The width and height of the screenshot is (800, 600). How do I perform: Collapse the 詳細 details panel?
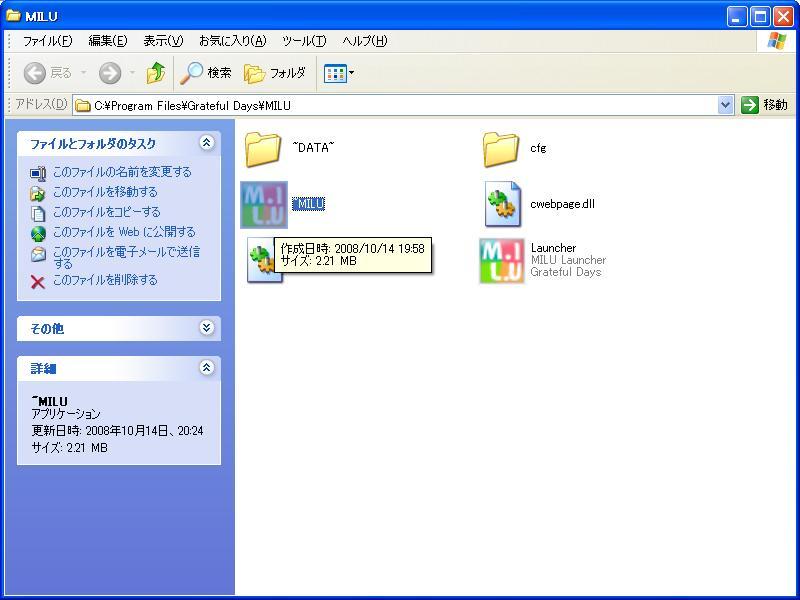(207, 368)
